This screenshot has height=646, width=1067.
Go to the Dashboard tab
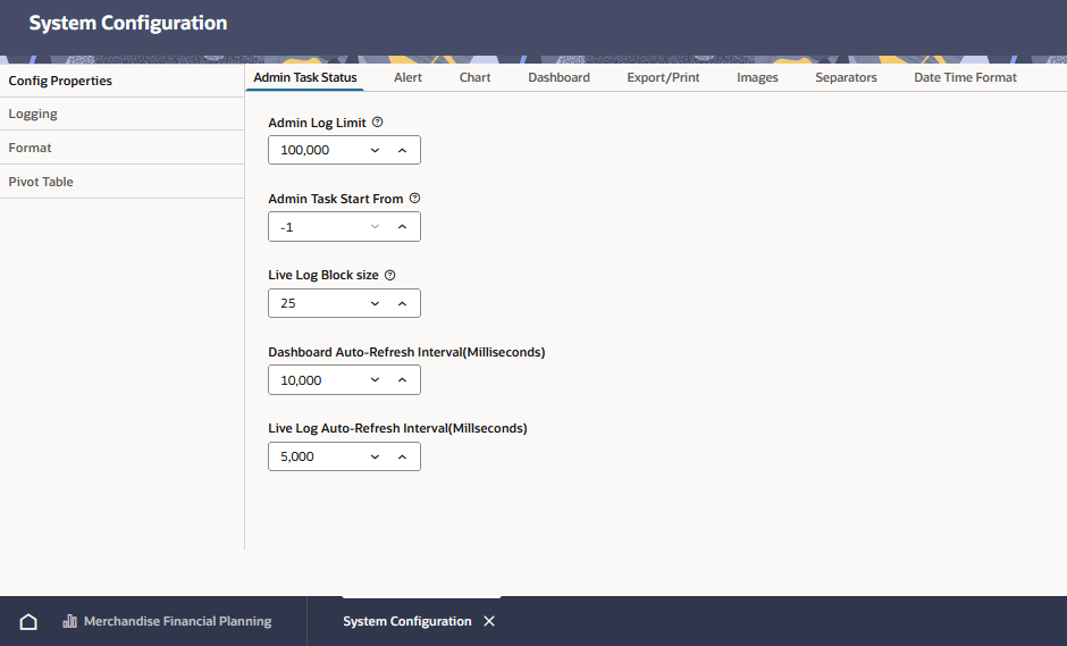[x=559, y=78]
